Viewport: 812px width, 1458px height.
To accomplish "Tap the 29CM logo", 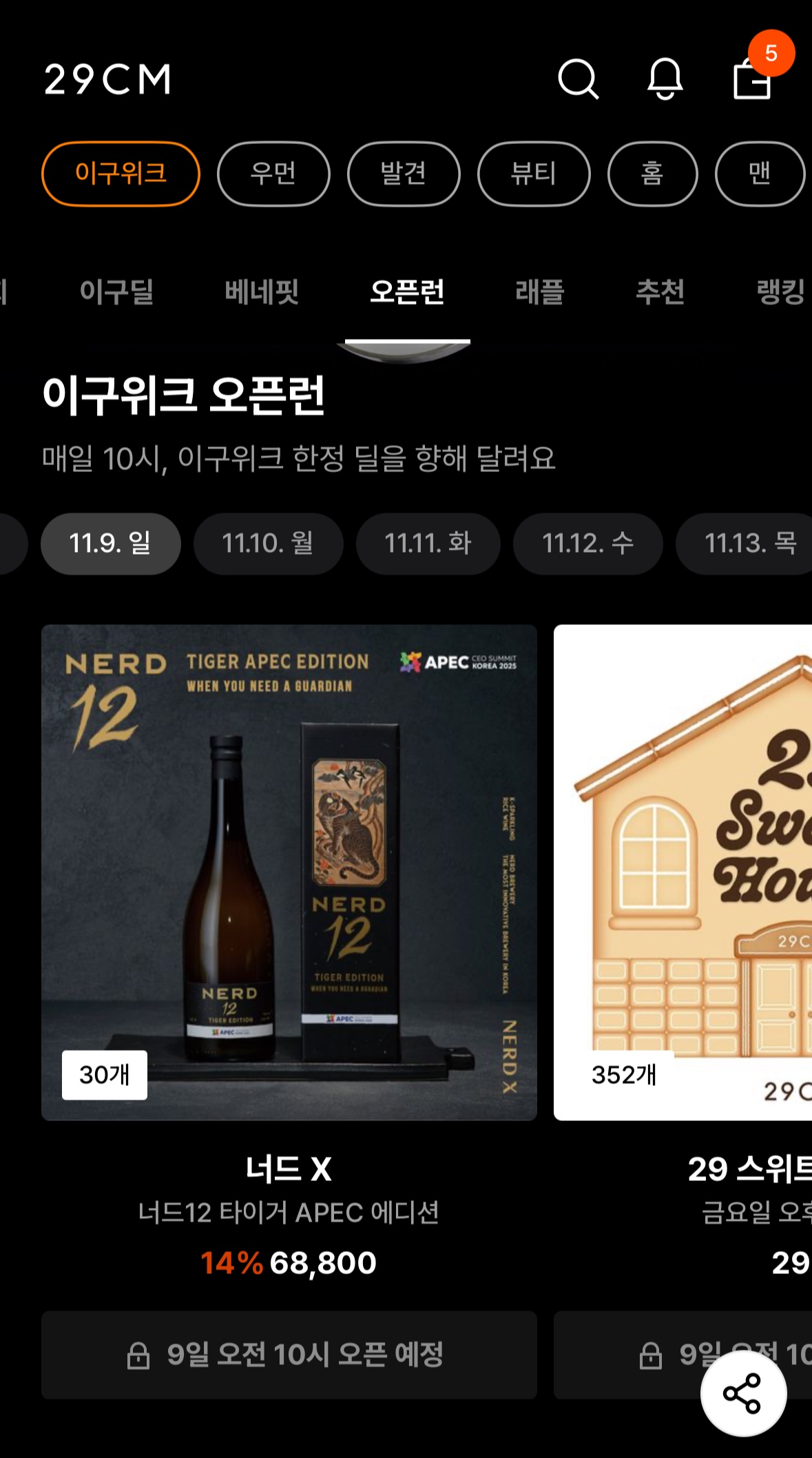I will (x=107, y=79).
